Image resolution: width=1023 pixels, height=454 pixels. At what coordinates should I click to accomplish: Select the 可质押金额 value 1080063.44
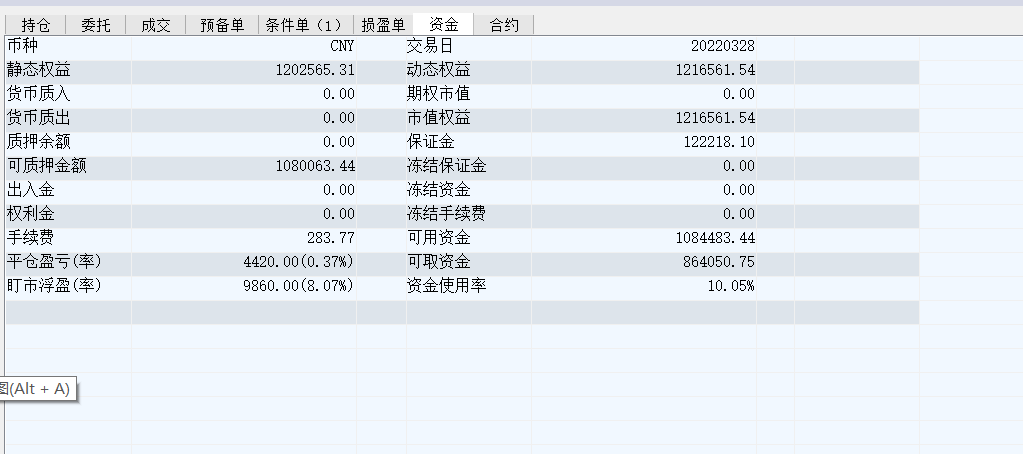point(315,166)
